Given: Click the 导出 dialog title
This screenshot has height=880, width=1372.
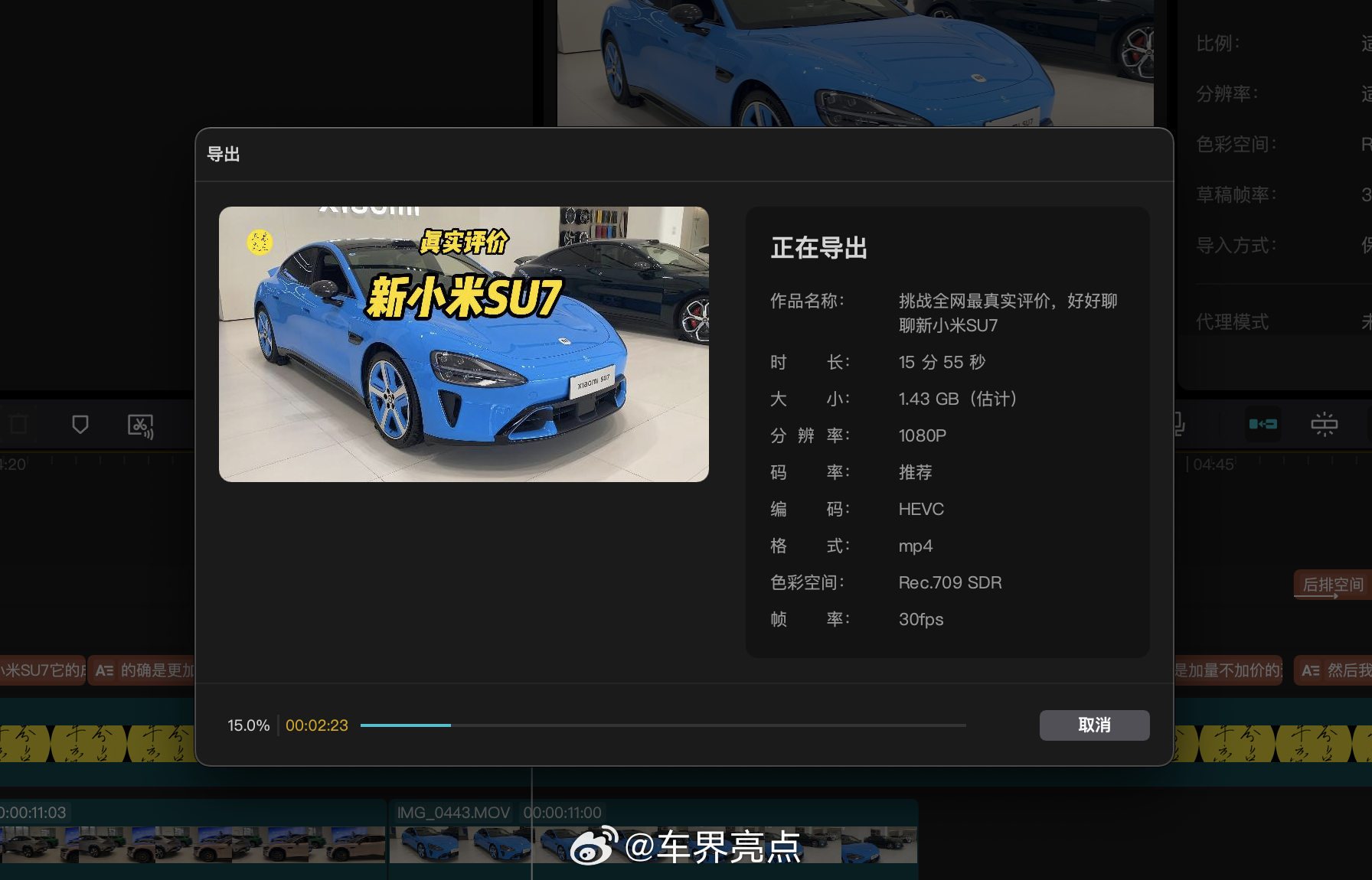Looking at the screenshot, I should coord(224,155).
